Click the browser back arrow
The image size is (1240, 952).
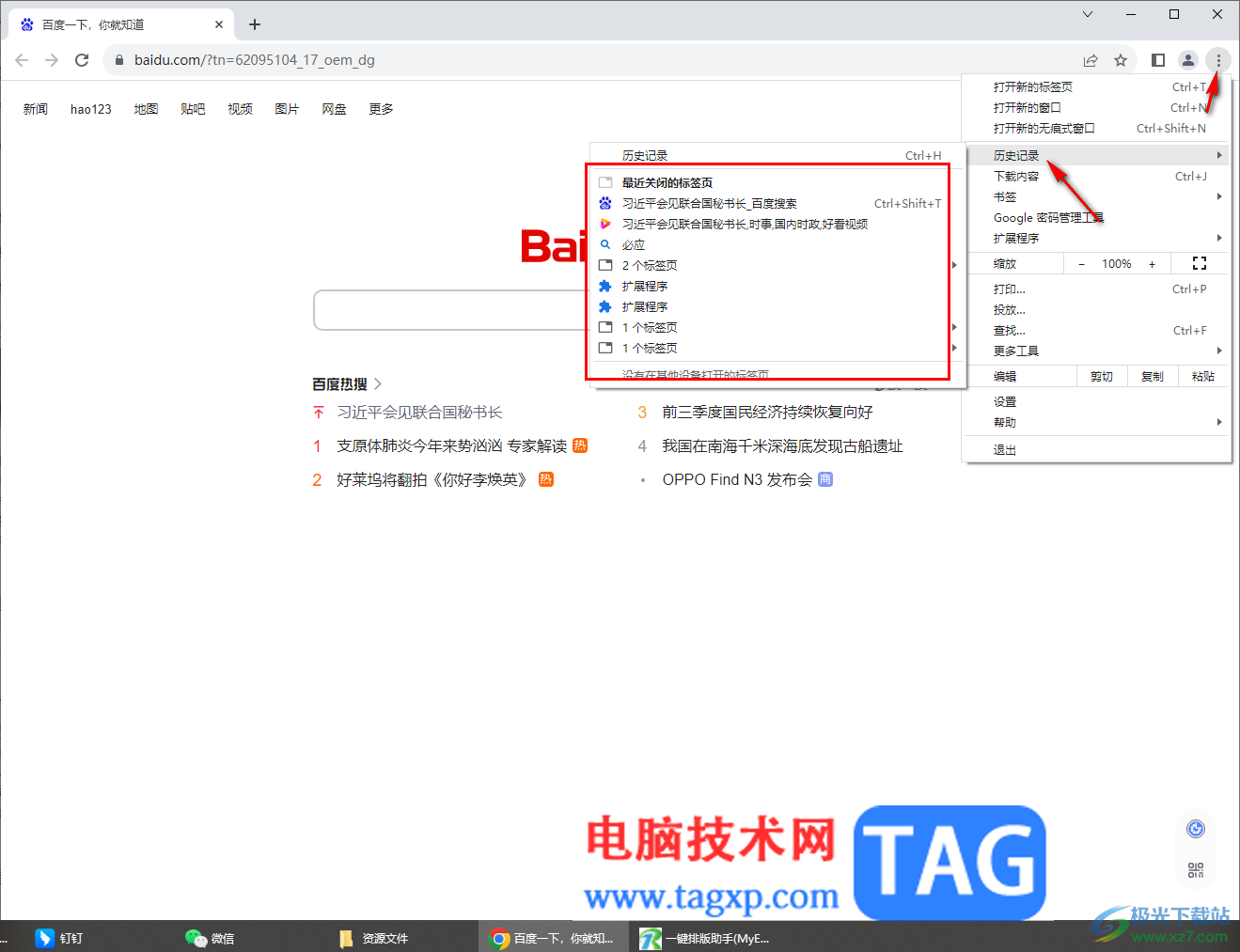click(x=21, y=59)
